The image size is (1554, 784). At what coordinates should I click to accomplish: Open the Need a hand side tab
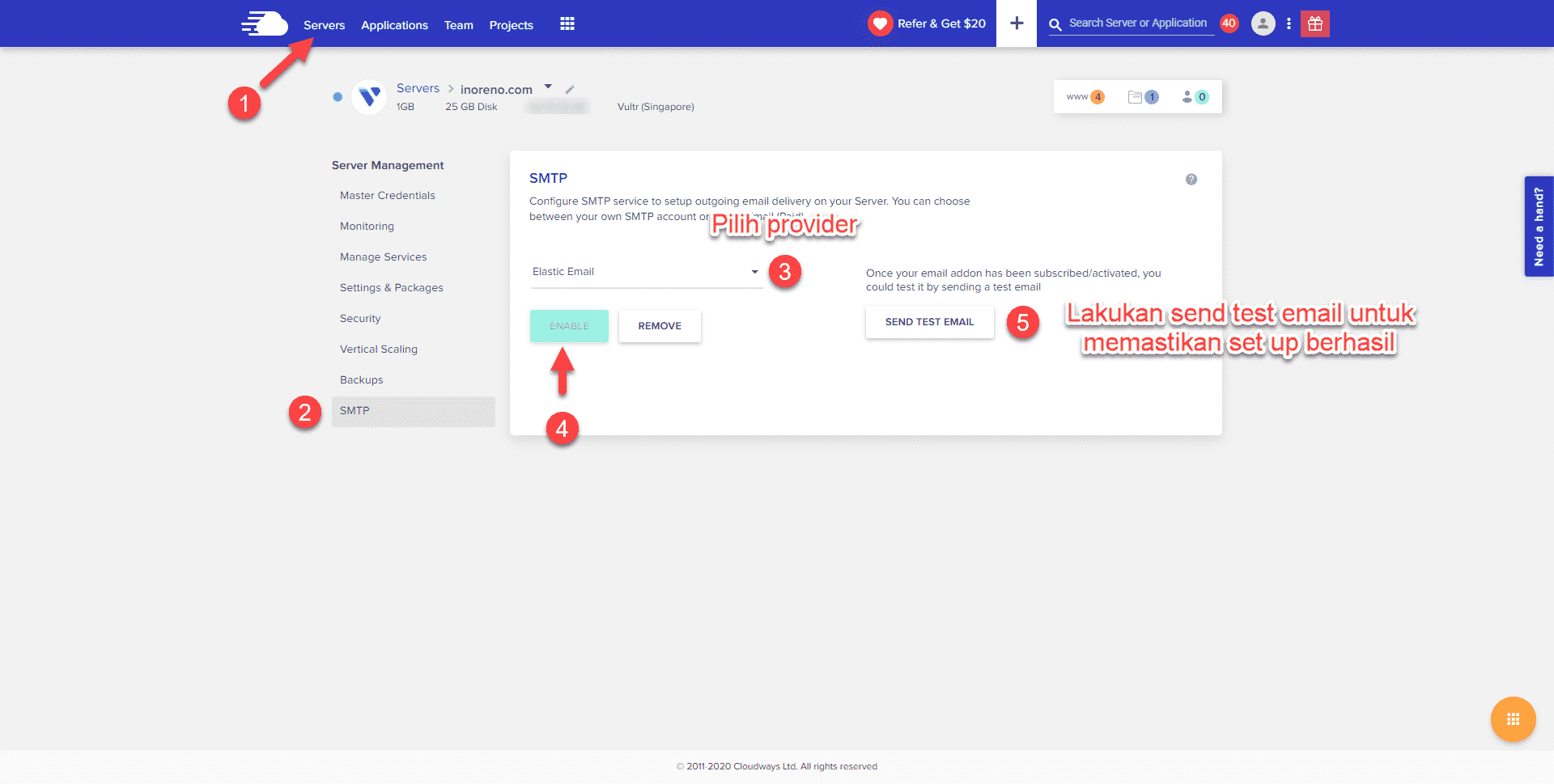point(1539,227)
